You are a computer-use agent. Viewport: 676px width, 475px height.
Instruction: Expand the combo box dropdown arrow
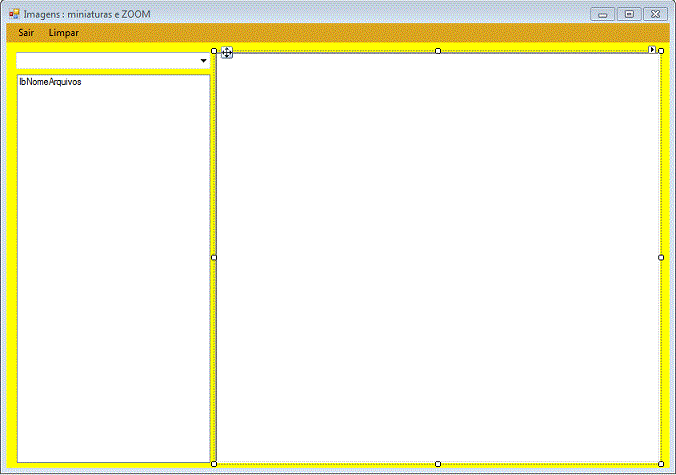pos(203,61)
